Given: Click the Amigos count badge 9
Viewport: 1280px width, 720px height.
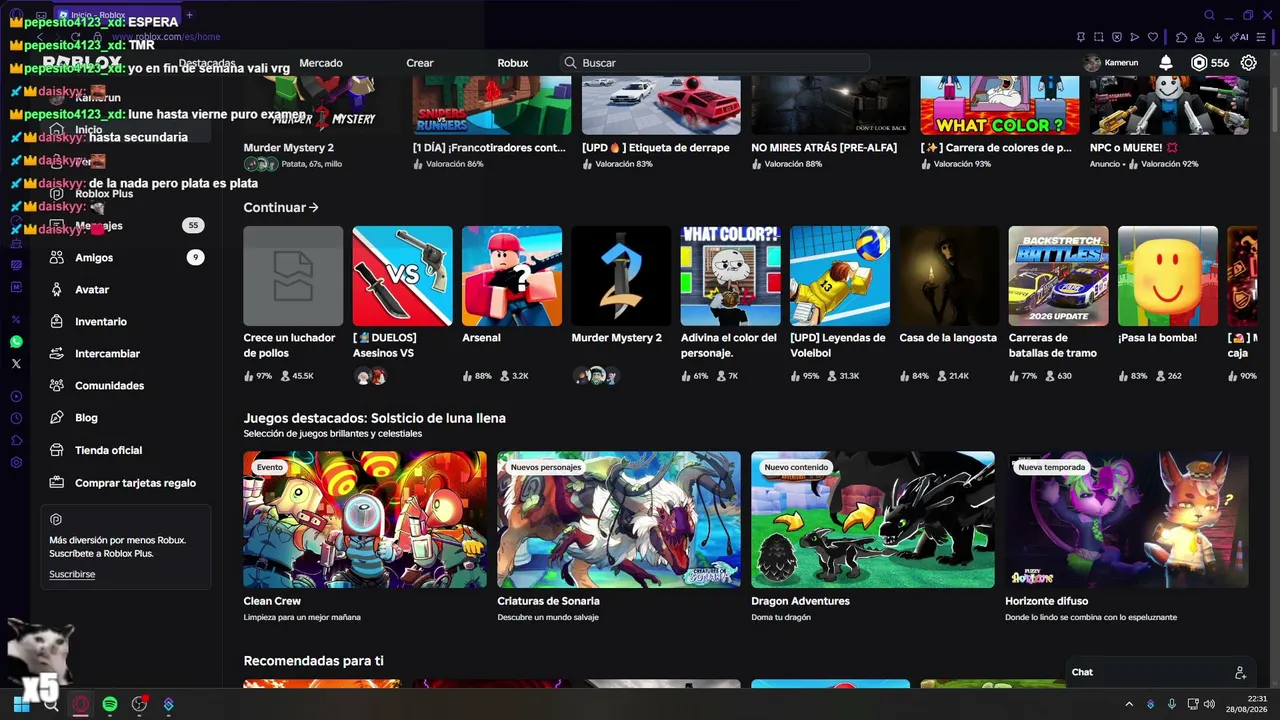Looking at the screenshot, I should (195, 257).
